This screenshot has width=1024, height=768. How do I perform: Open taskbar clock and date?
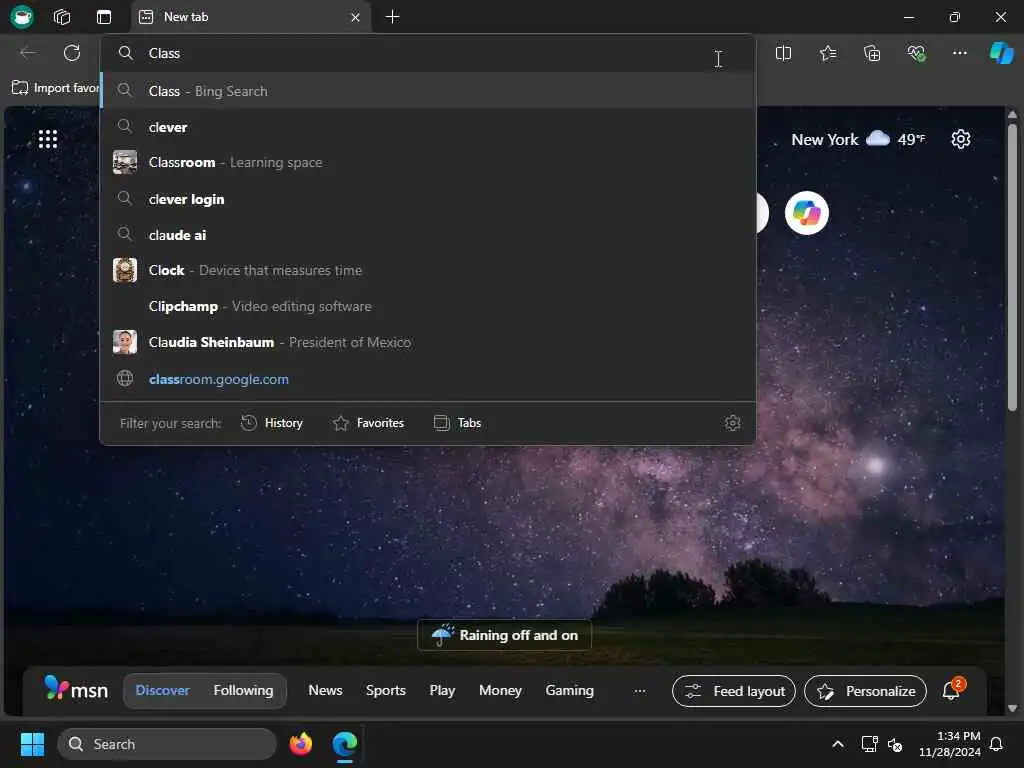pos(950,744)
